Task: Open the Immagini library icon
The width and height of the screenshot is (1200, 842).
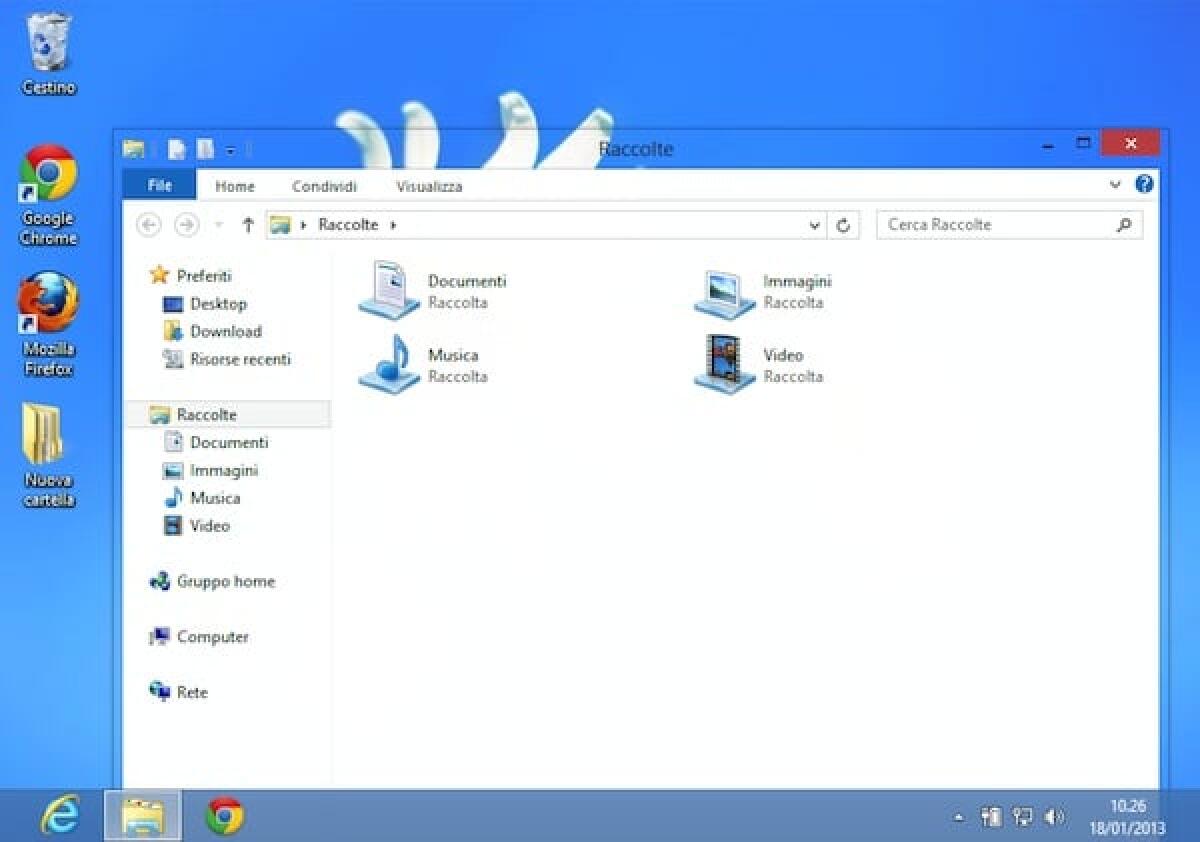Action: pyautogui.click(x=722, y=290)
